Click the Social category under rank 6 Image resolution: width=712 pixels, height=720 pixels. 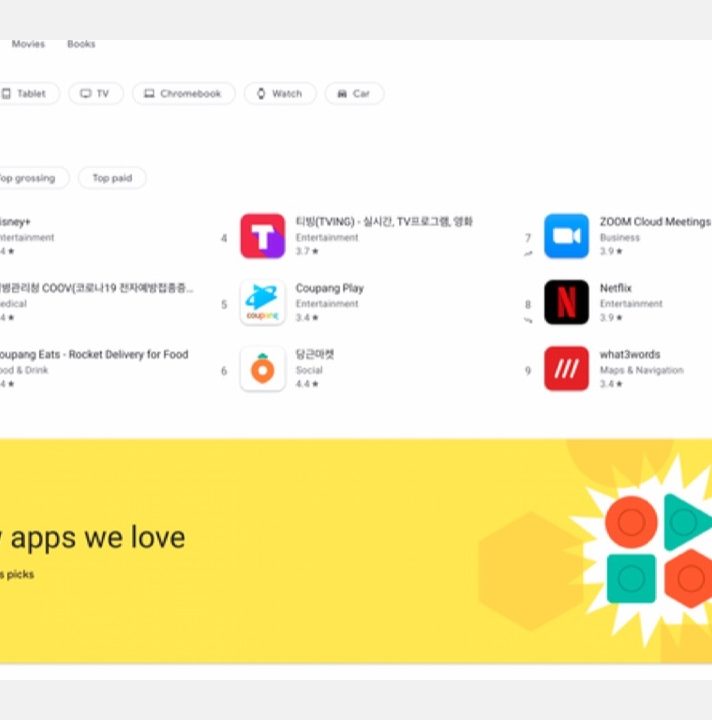pos(309,370)
